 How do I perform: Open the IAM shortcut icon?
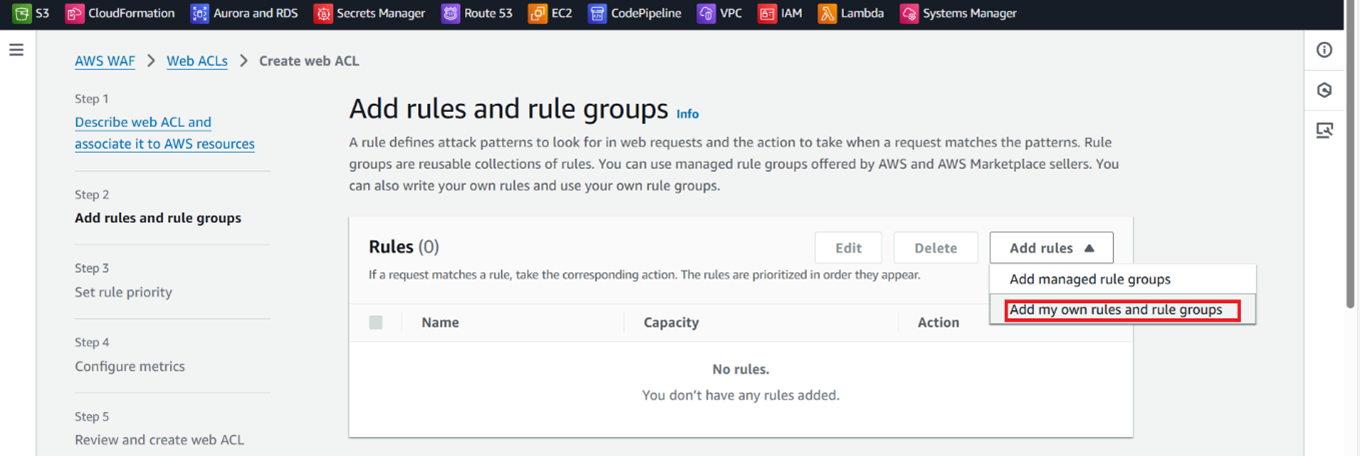767,14
